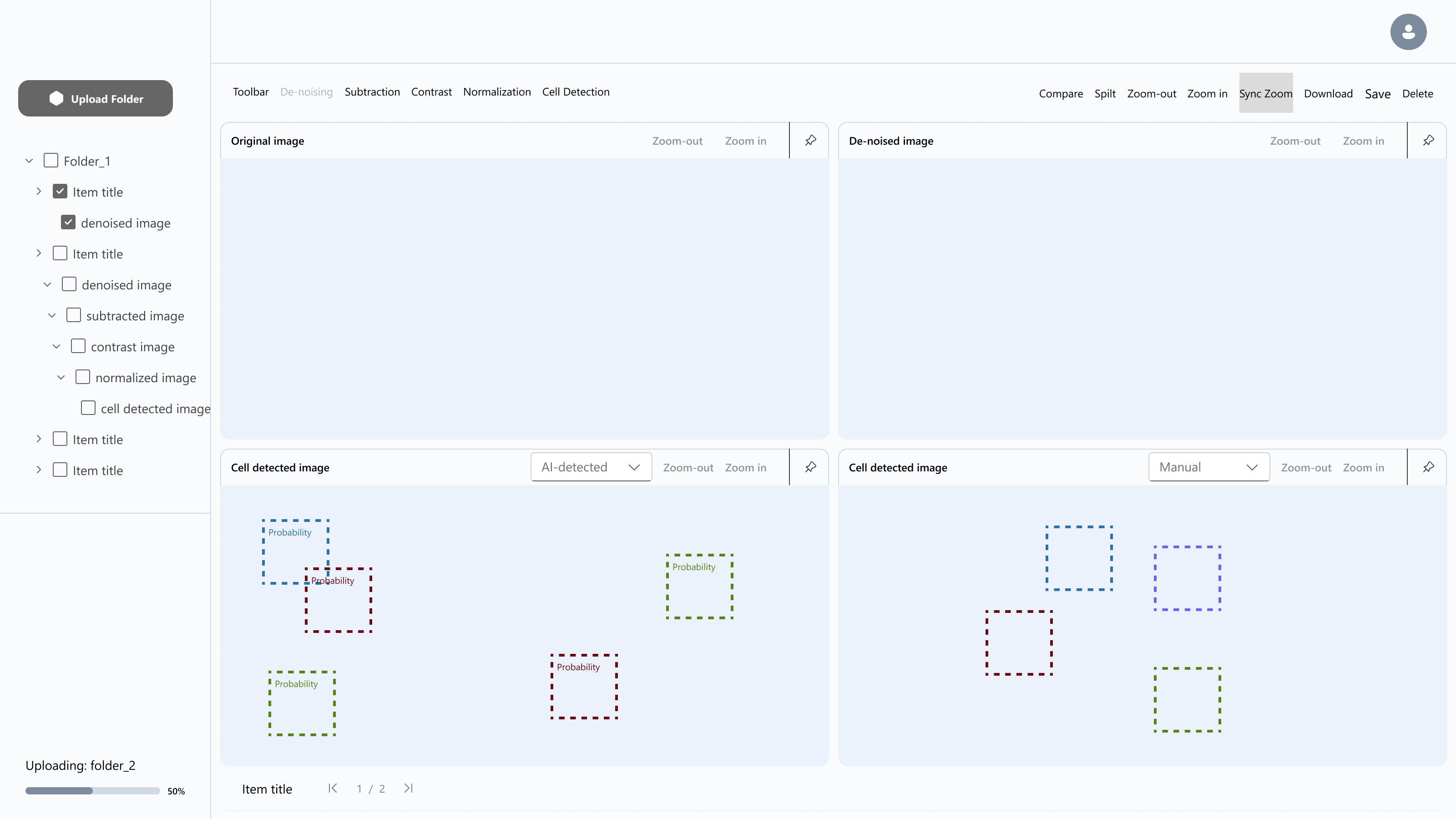1456x819 pixels.
Task: Check the Folder_1 checkbox
Action: (x=51, y=161)
